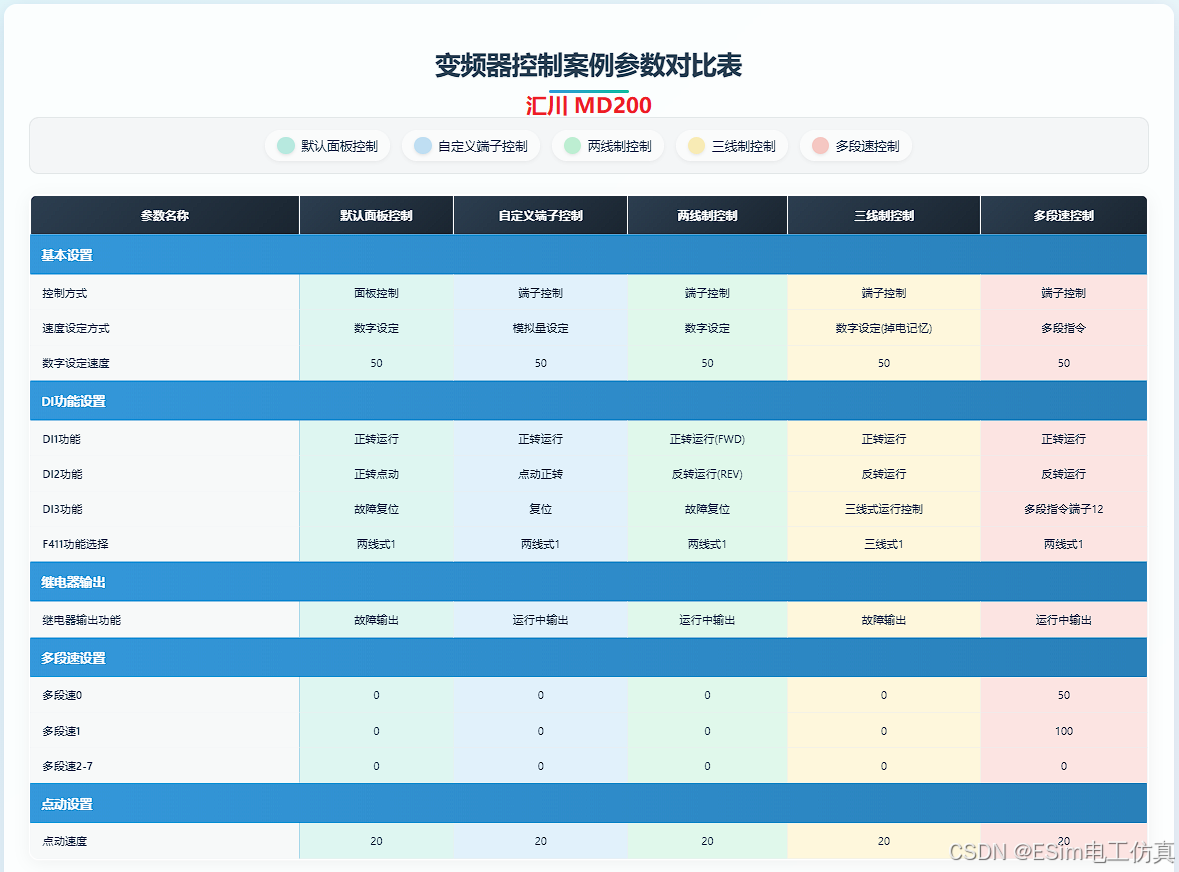Image resolution: width=1179 pixels, height=872 pixels.
Task: Click the 多段速2-7 row label
Action: 68,766
